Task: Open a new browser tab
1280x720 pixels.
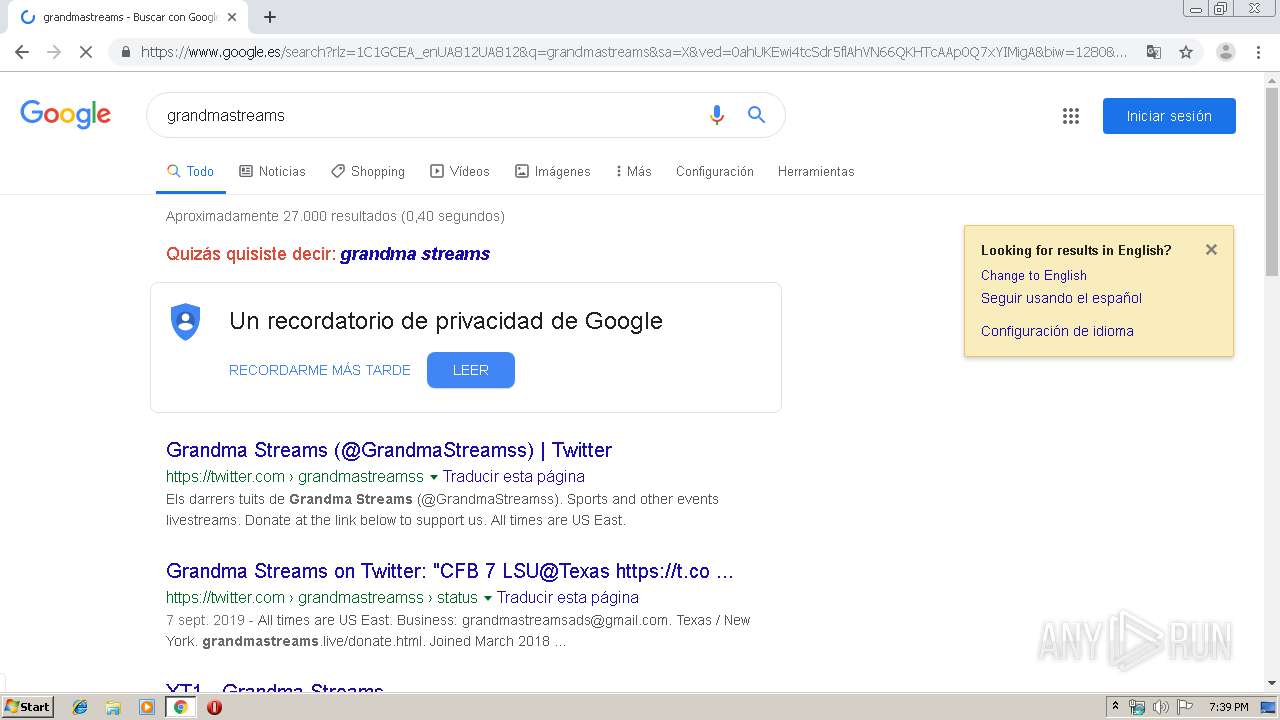Action: coord(270,17)
